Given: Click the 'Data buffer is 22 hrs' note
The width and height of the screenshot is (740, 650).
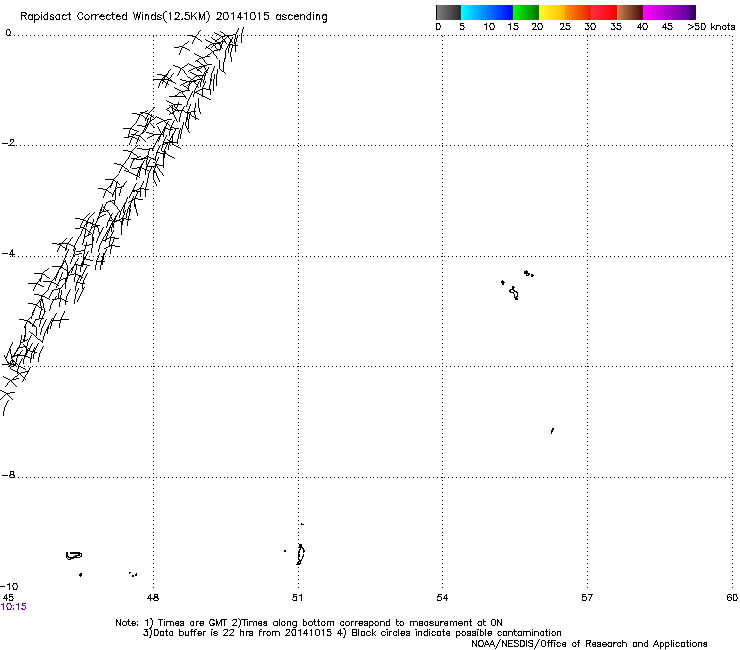Looking at the screenshot, I should tap(352, 633).
